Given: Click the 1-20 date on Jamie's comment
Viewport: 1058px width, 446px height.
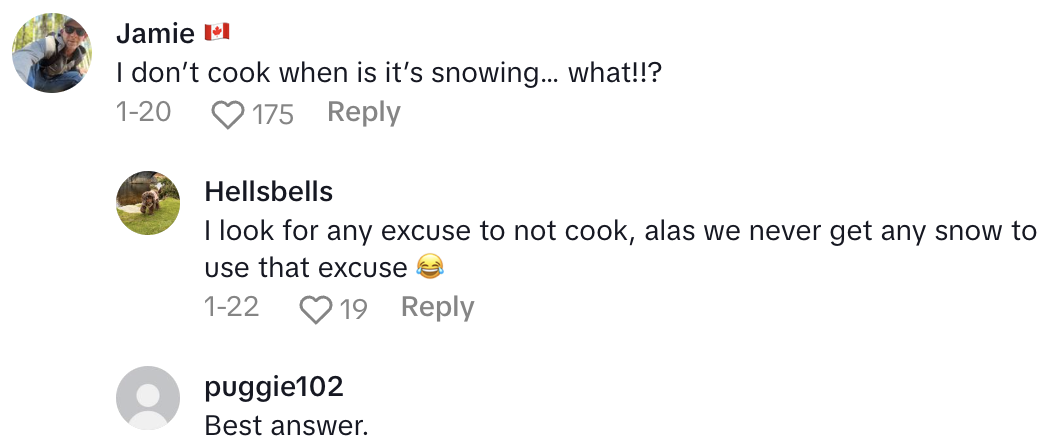Looking at the screenshot, I should [144, 113].
